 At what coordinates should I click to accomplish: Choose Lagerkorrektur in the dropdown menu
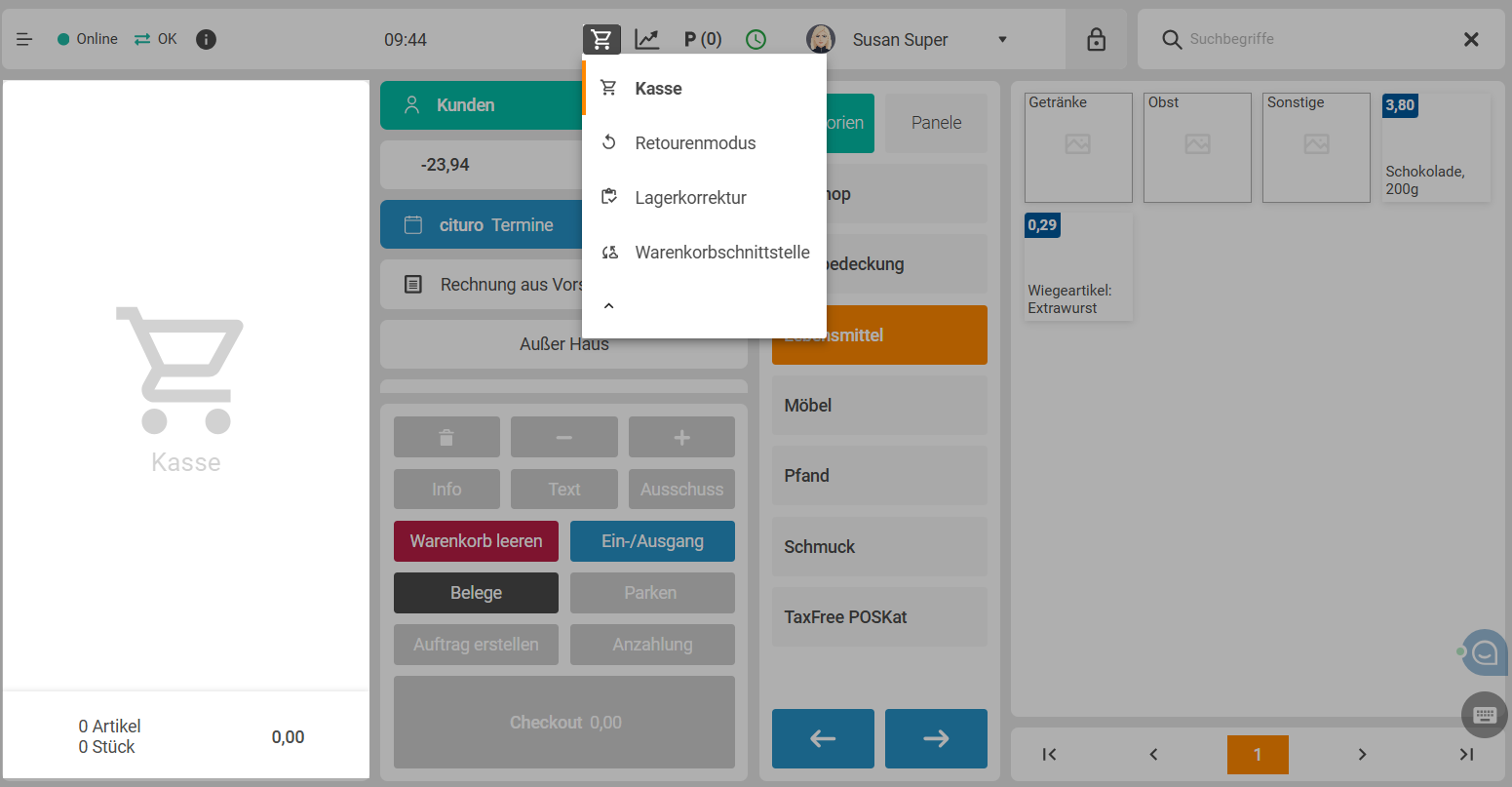[690, 198]
